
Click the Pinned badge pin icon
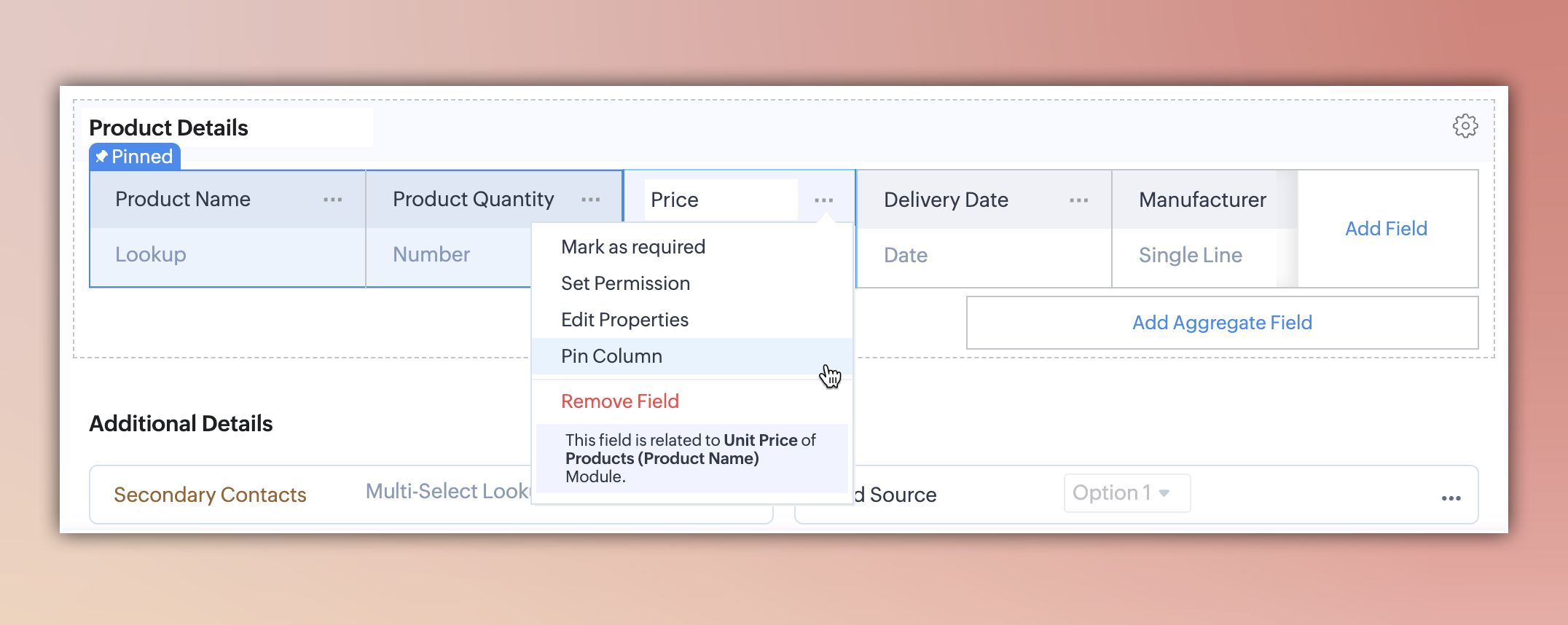tap(102, 157)
